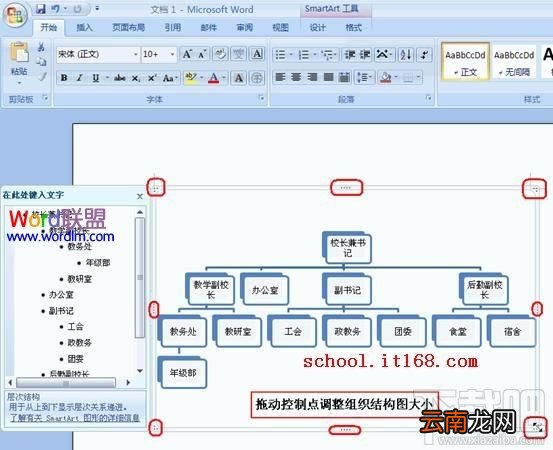Toggle superscript formatting
Viewport: 553px width, 450px height.
152,78
